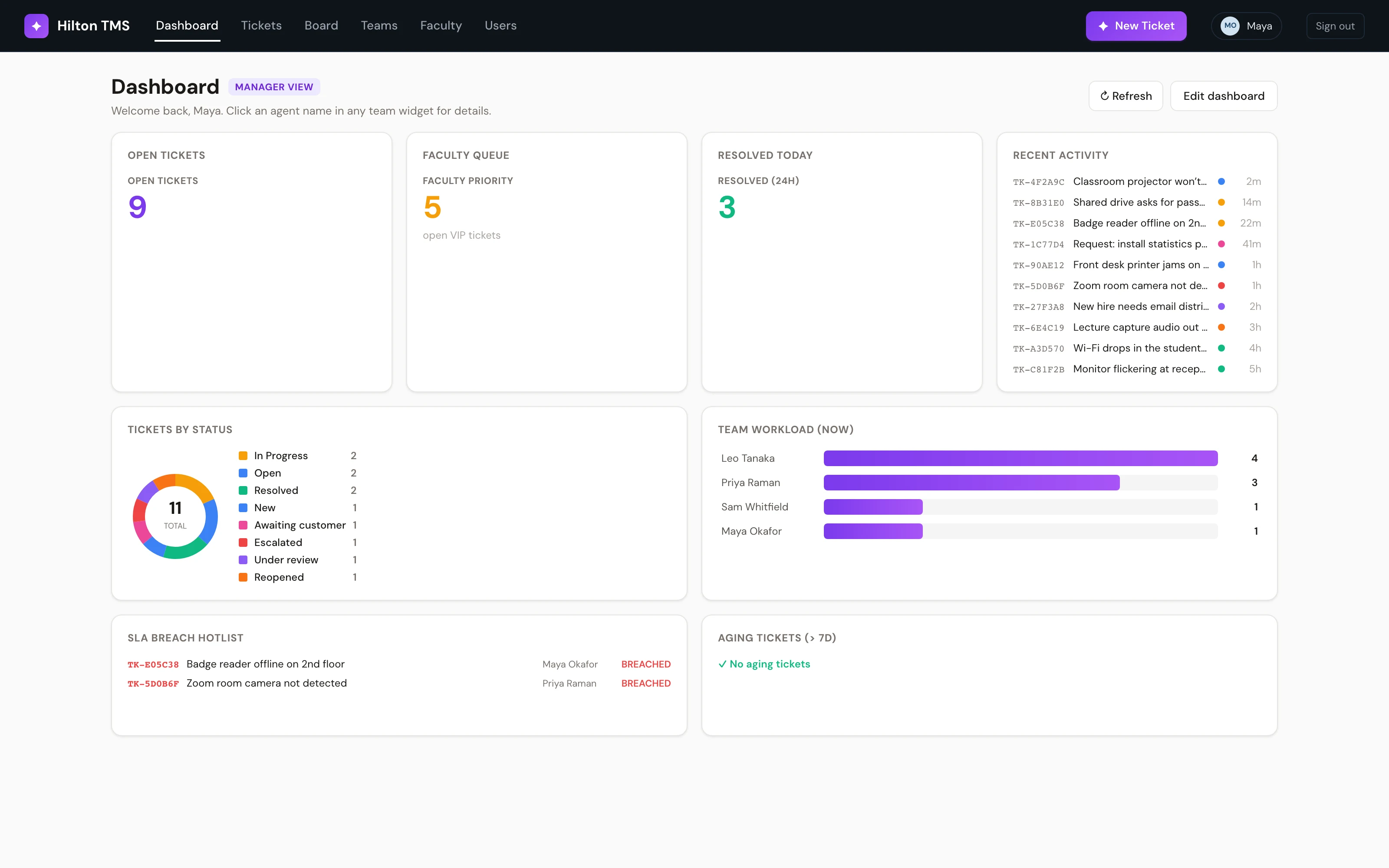Open ticket TK-E05C38 in SLA breach hotlist
This screenshot has height=868, width=1389.
153,665
